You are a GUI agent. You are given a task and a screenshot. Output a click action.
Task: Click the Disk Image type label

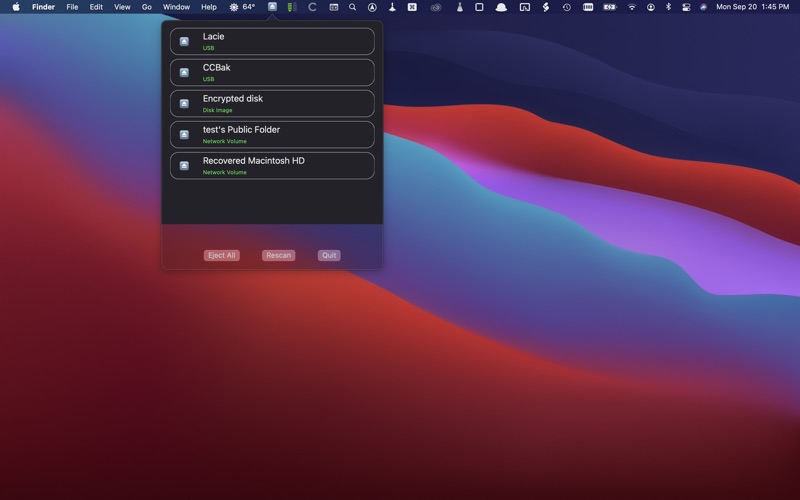point(217,110)
